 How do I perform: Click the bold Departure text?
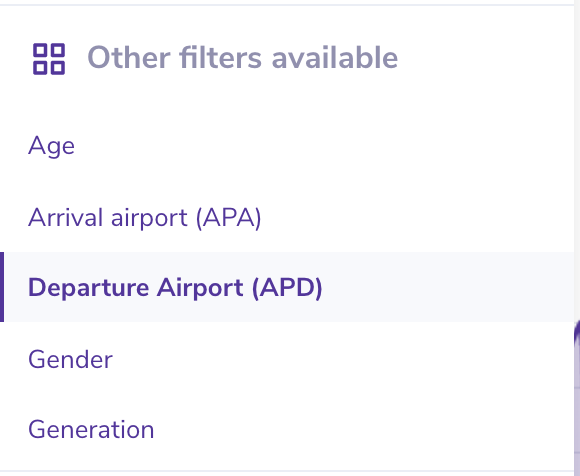click(x=88, y=288)
